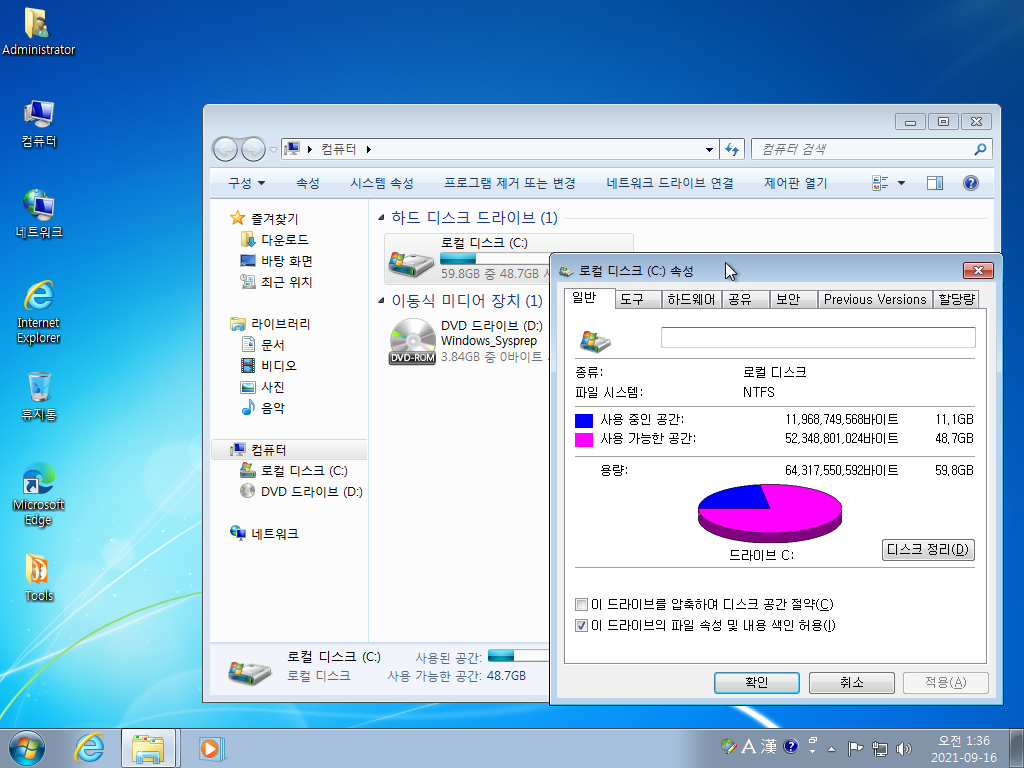
Task: Open the view options dropdown arrow
Action: [901, 183]
